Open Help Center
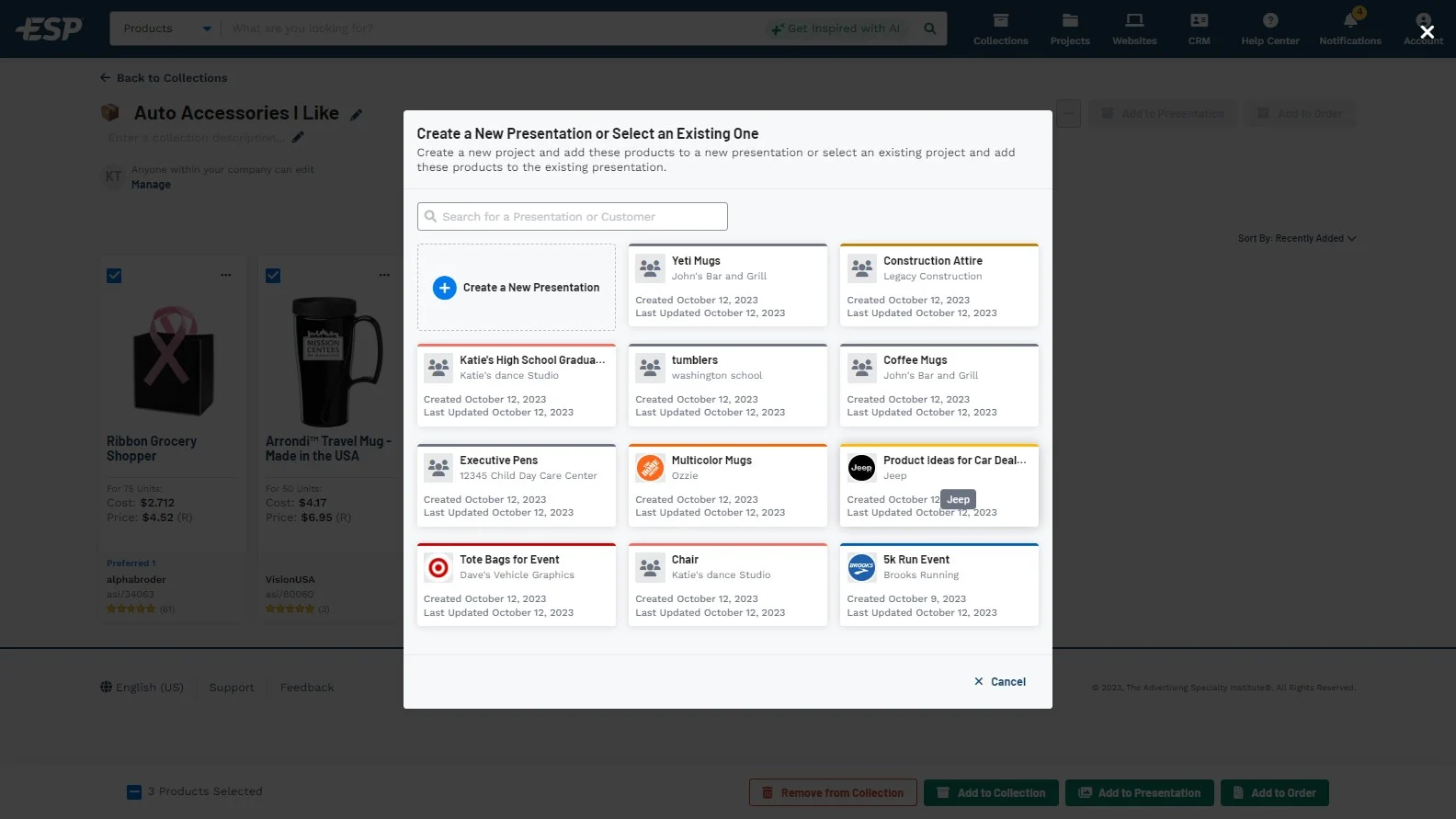1456x819 pixels. tap(1269, 28)
